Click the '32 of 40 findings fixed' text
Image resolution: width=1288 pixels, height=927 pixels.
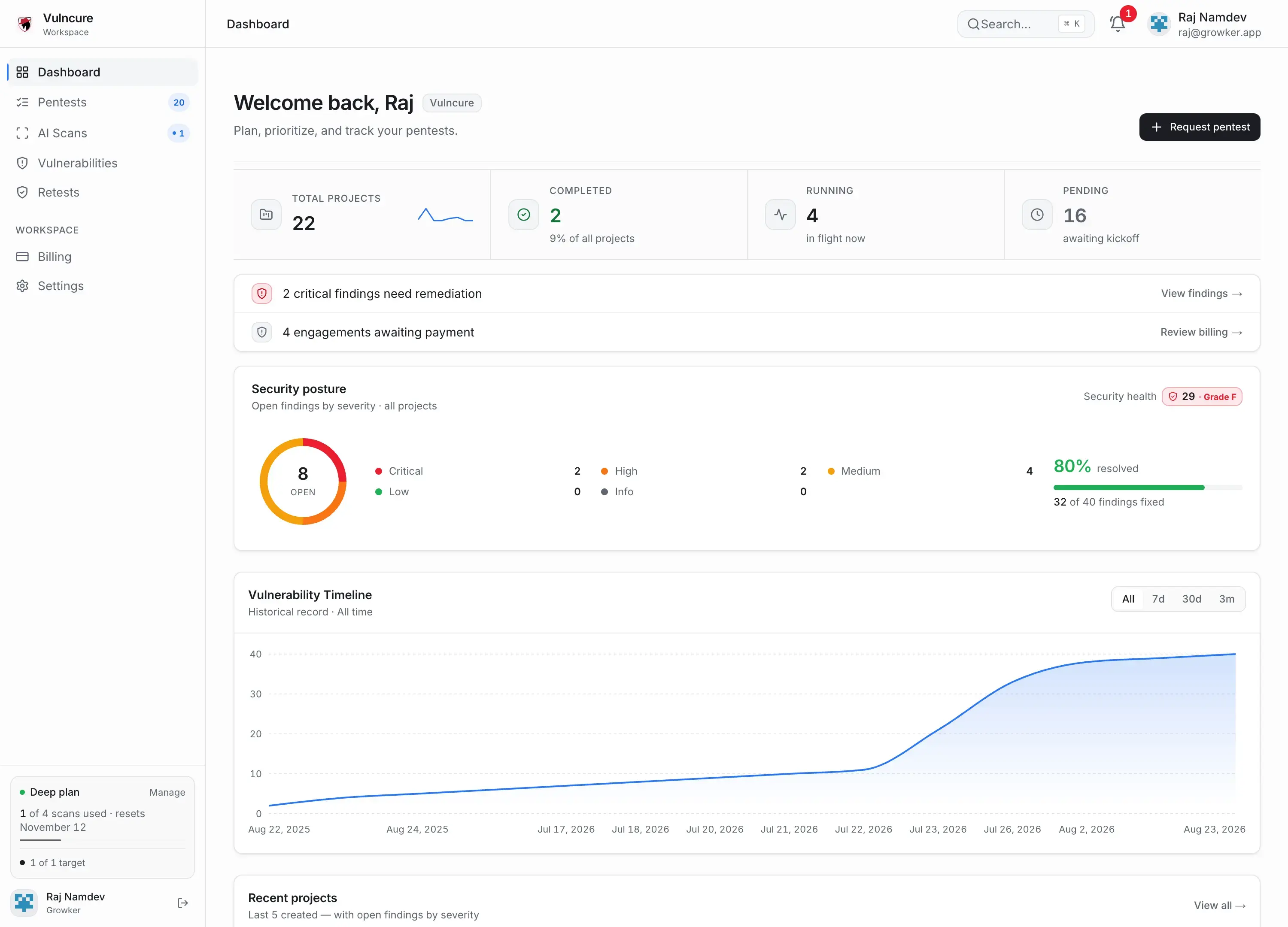pyautogui.click(x=1109, y=503)
